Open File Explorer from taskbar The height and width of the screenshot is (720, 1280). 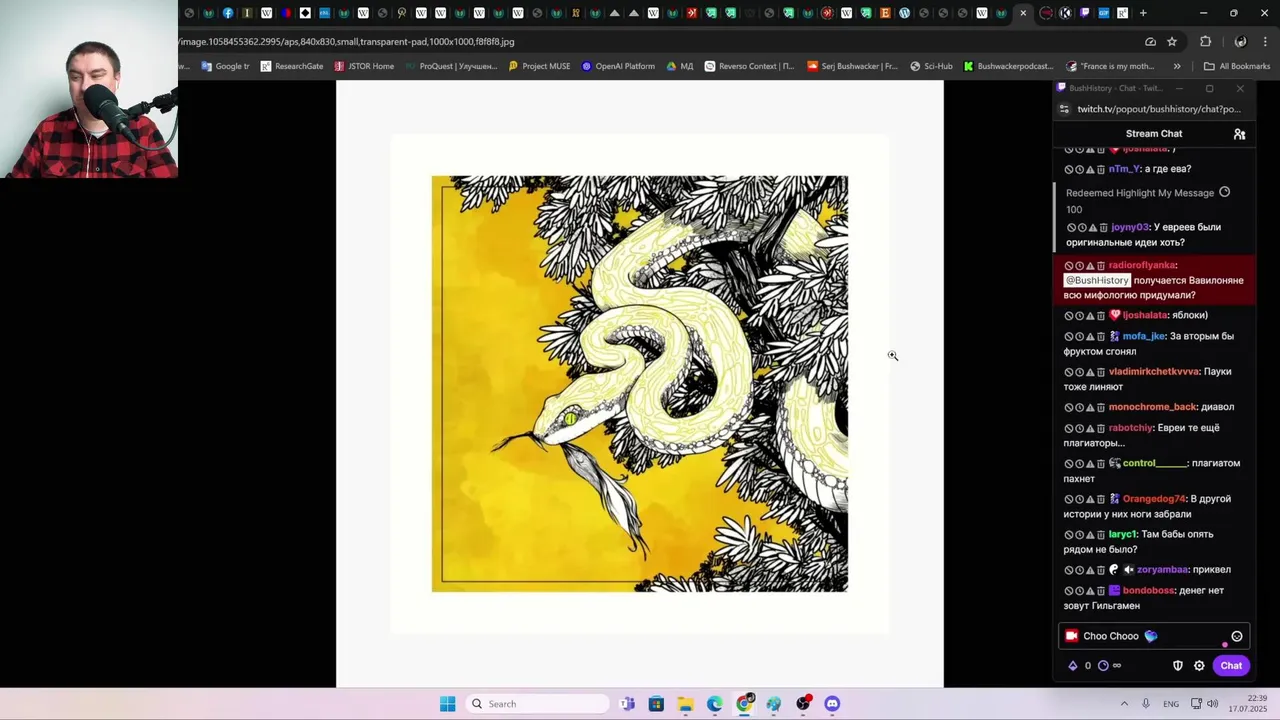click(x=685, y=704)
